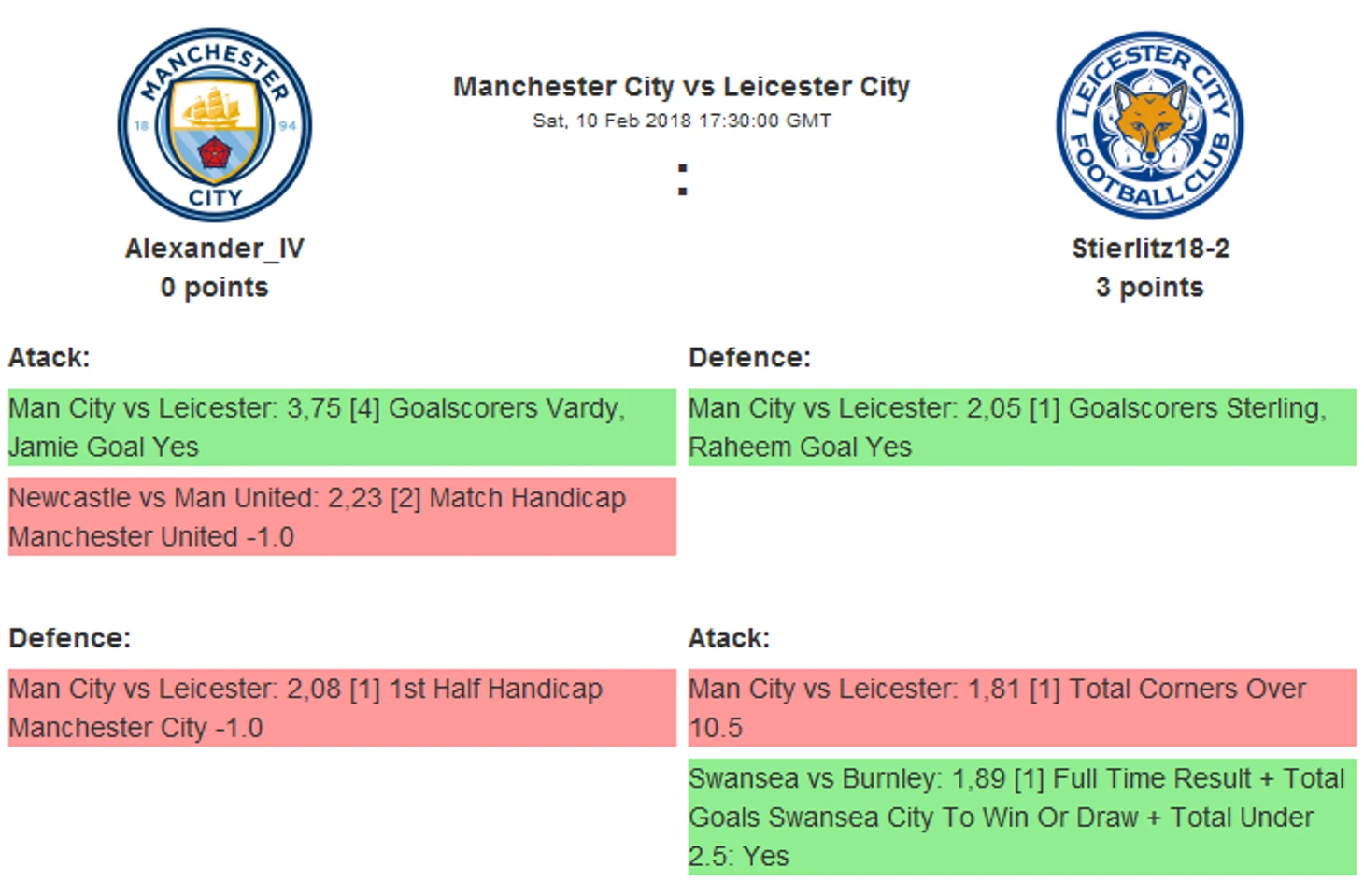Select the green Sterling goalscorer bet row

tap(1021, 427)
